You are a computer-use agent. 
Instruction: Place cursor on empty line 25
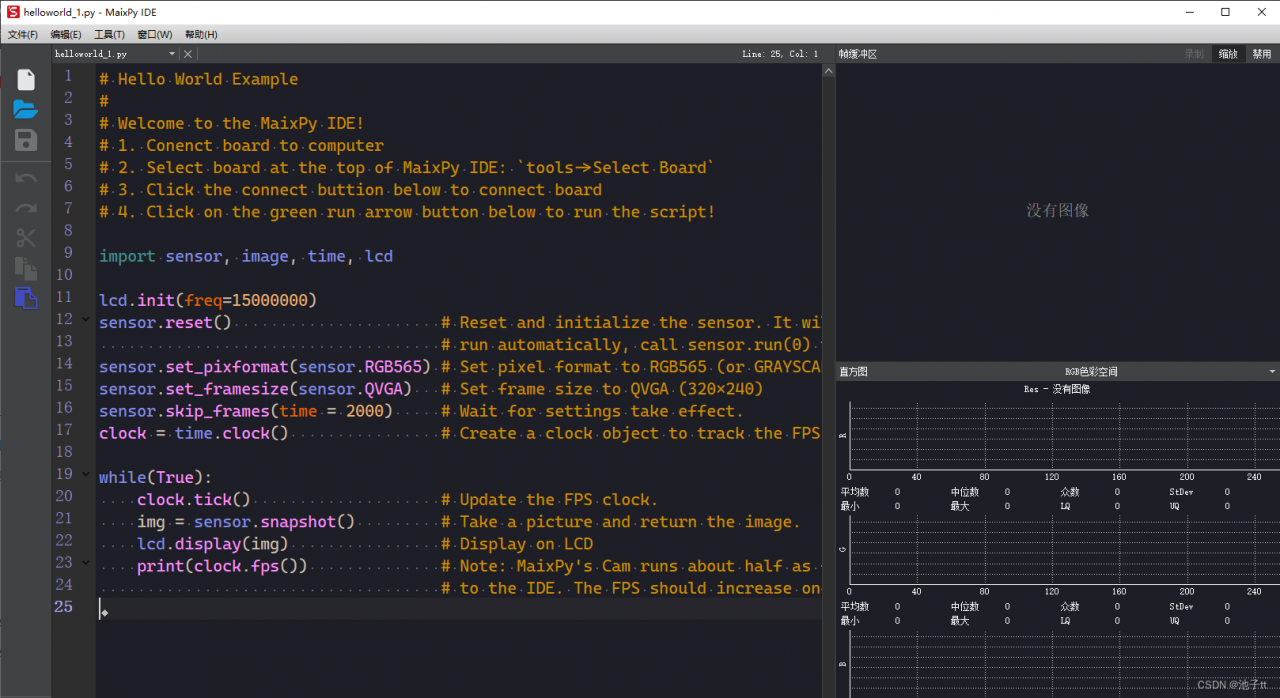click(460, 608)
